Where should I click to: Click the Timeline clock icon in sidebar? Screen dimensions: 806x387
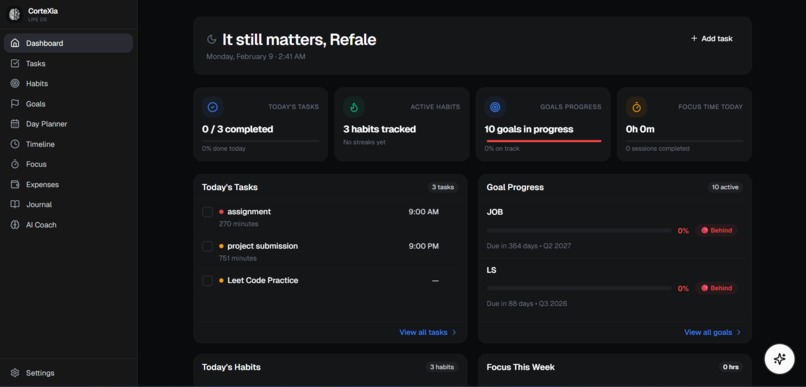(15, 144)
